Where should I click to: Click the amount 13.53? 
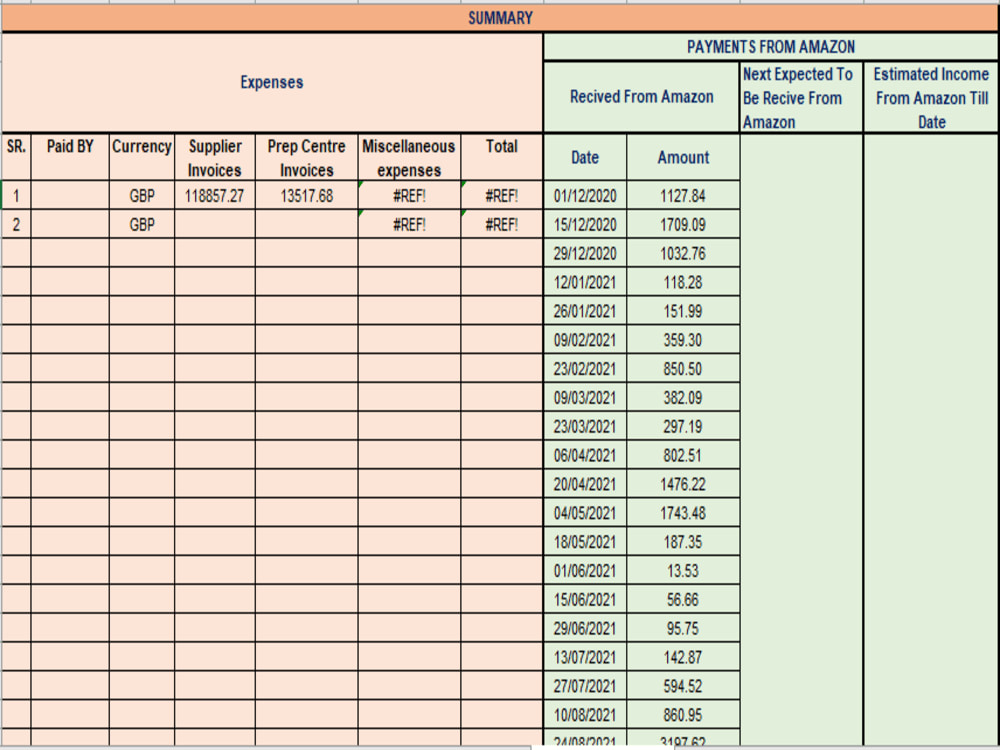683,570
